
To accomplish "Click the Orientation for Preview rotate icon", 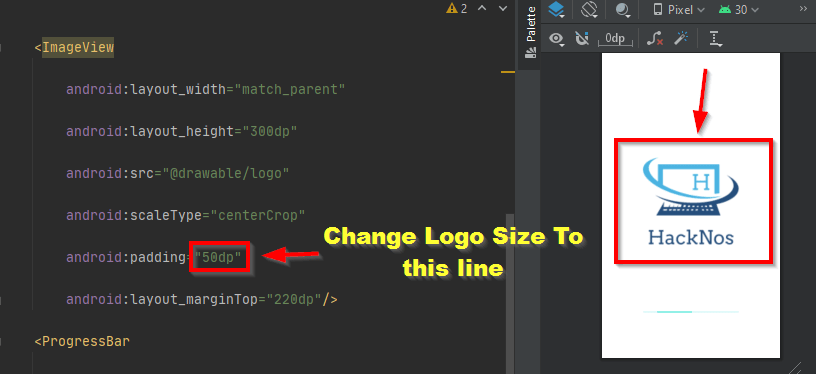I will click(x=590, y=10).
